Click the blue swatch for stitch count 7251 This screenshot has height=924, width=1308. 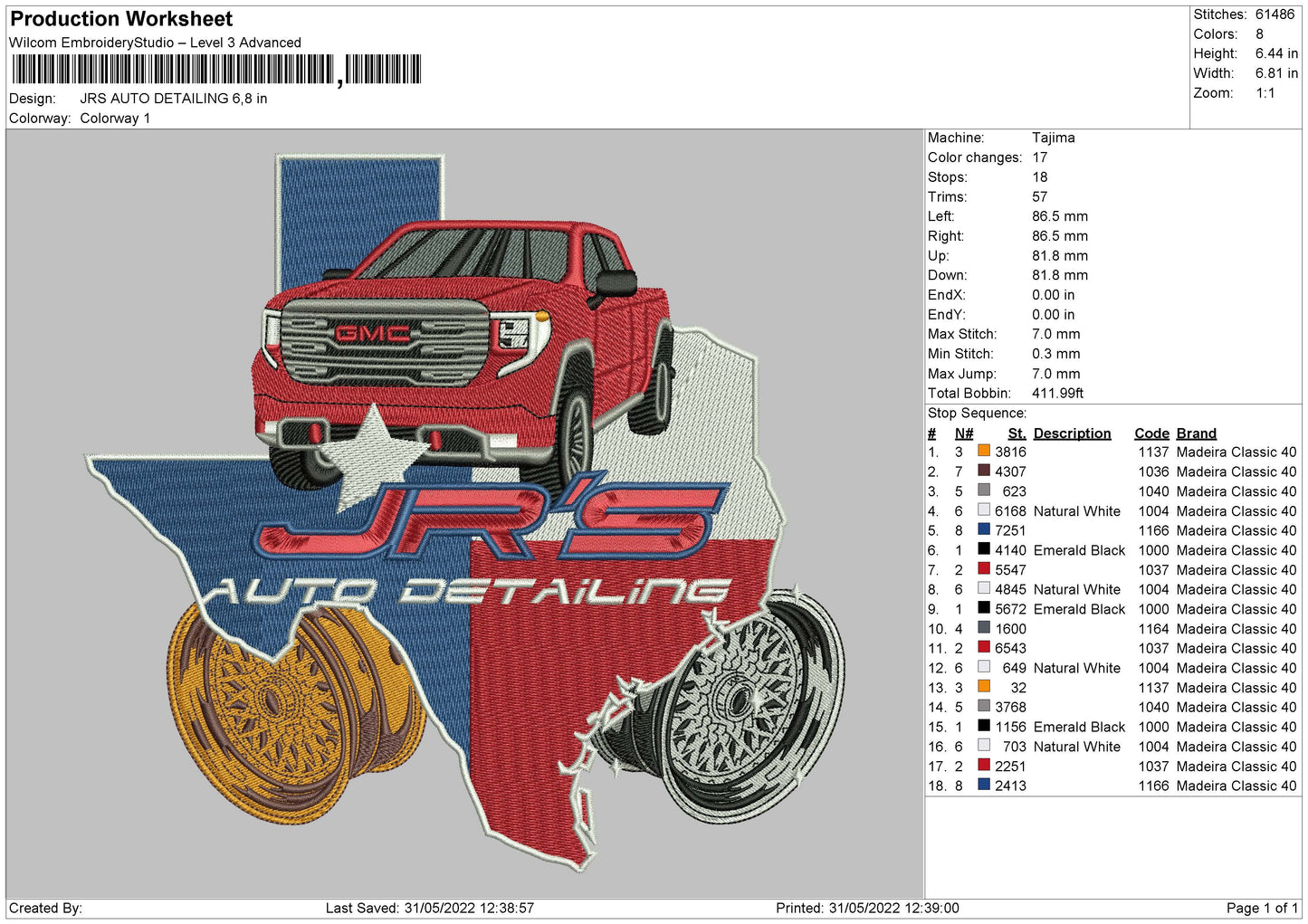[984, 529]
